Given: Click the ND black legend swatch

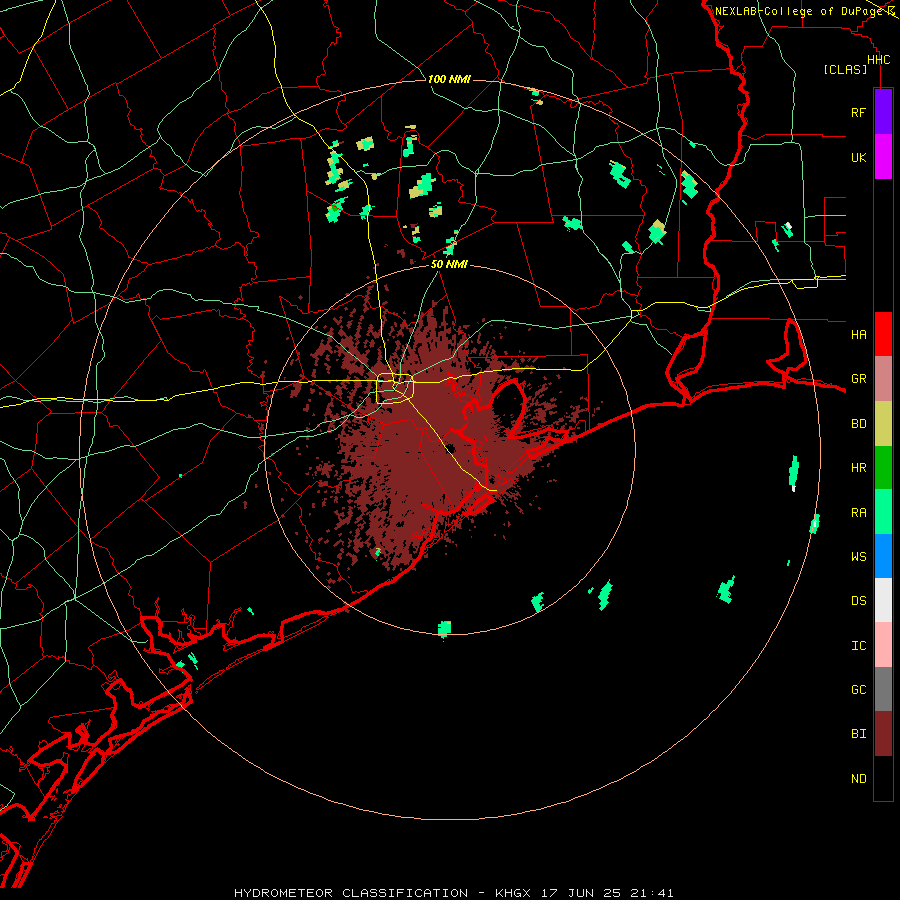Looking at the screenshot, I should [883, 778].
